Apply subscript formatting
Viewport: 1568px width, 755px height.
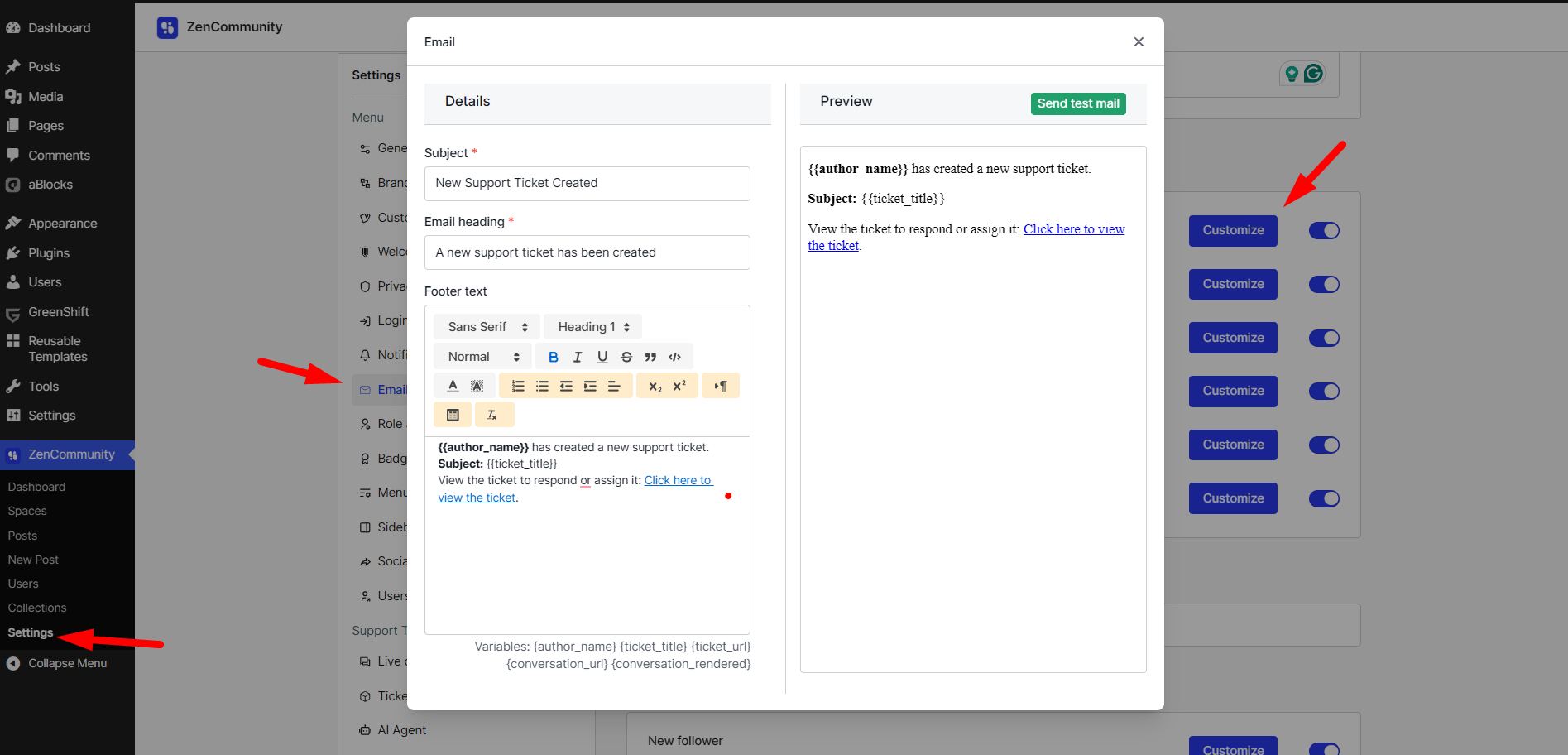coord(655,386)
